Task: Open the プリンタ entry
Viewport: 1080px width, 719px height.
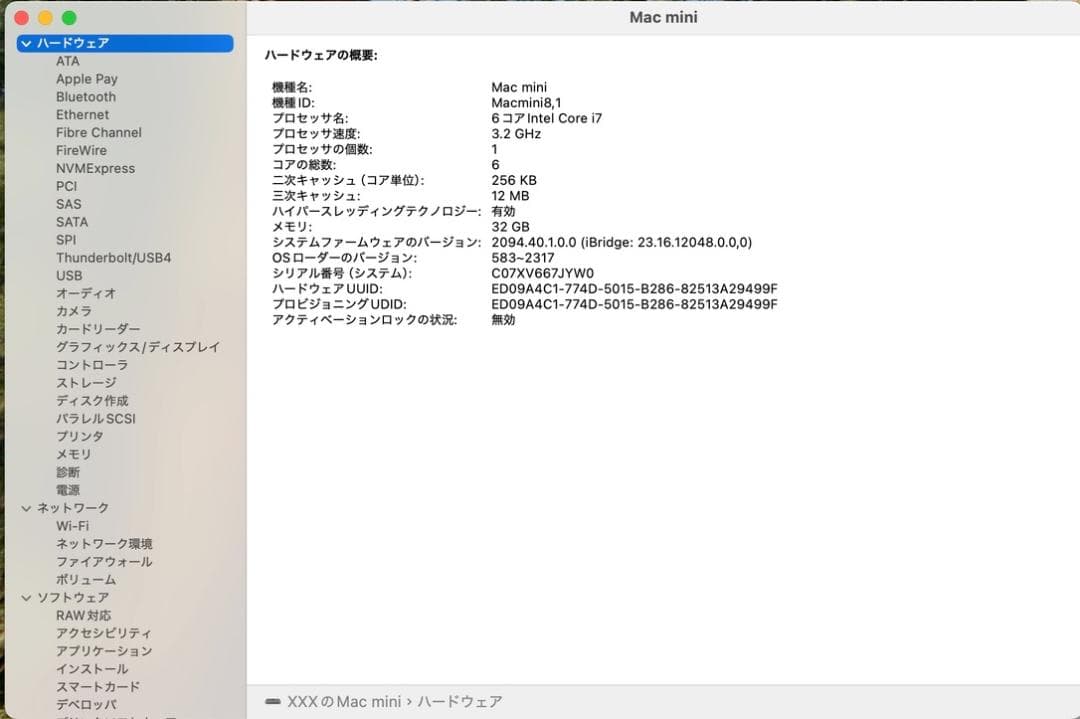Action: pos(80,437)
